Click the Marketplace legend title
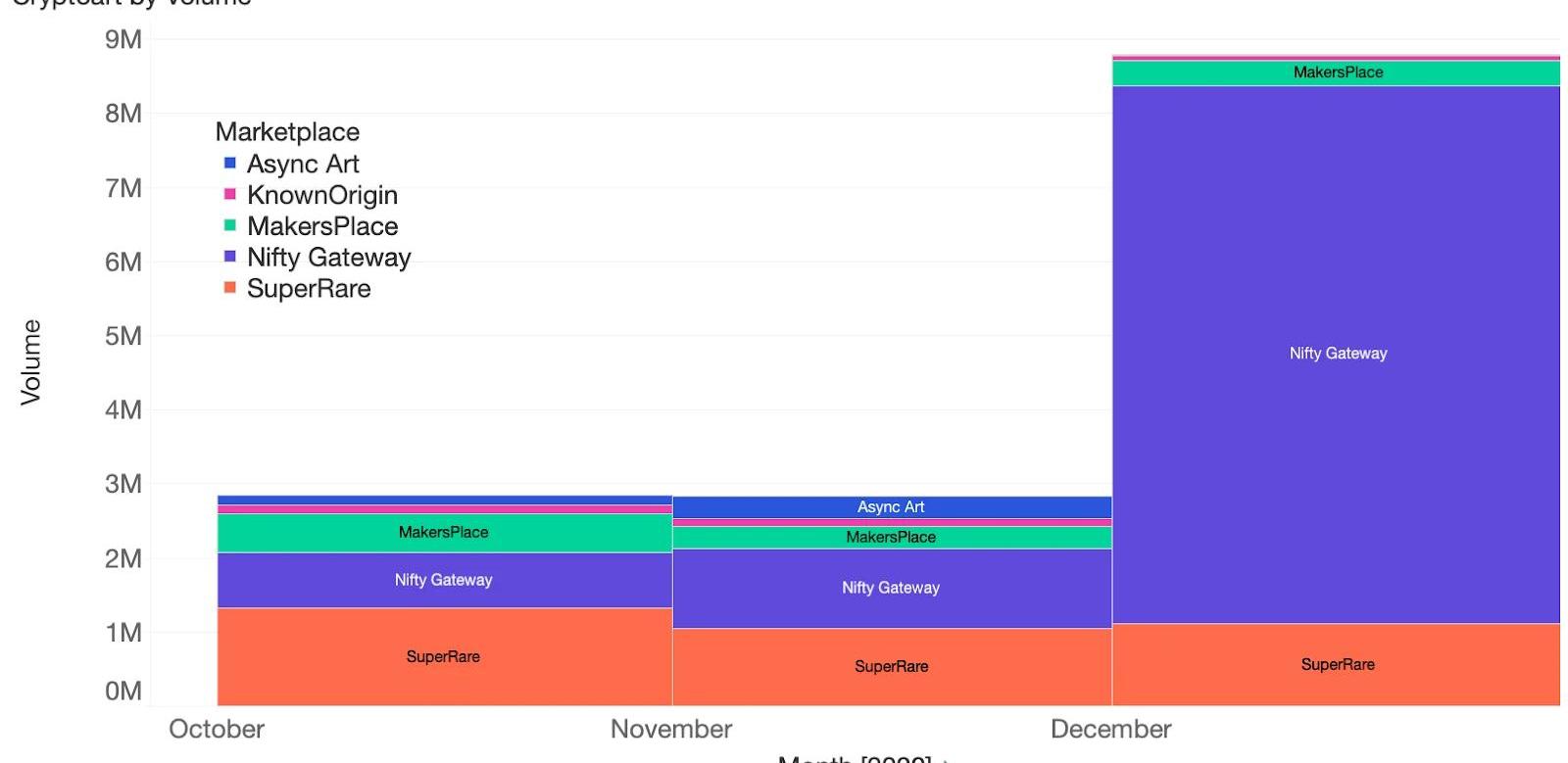1568x763 pixels. coord(287,132)
